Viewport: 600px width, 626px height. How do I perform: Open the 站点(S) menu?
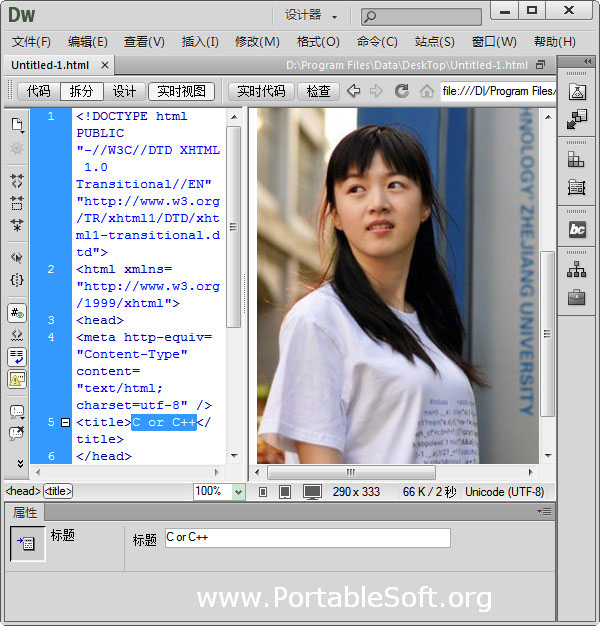pos(435,42)
